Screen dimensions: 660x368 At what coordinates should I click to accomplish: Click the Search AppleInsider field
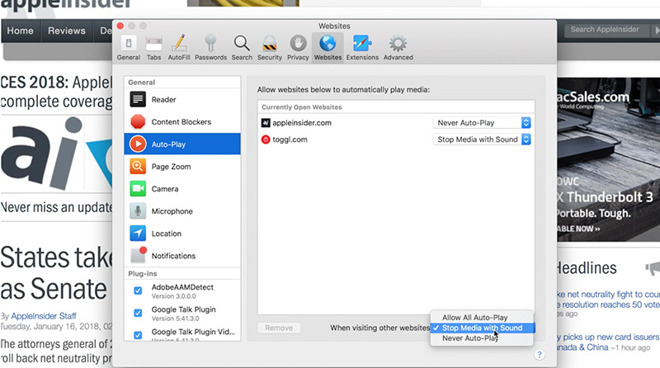point(606,30)
